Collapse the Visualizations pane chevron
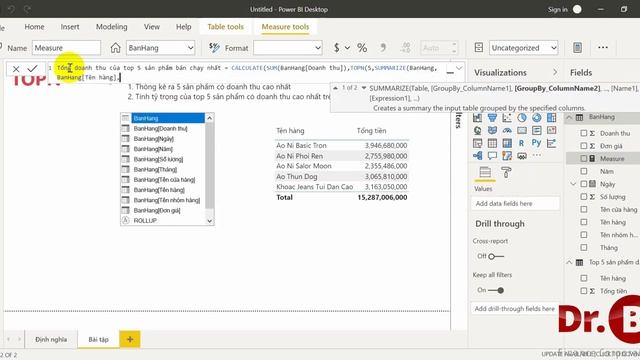The height and width of the screenshot is (360, 640). tap(555, 72)
